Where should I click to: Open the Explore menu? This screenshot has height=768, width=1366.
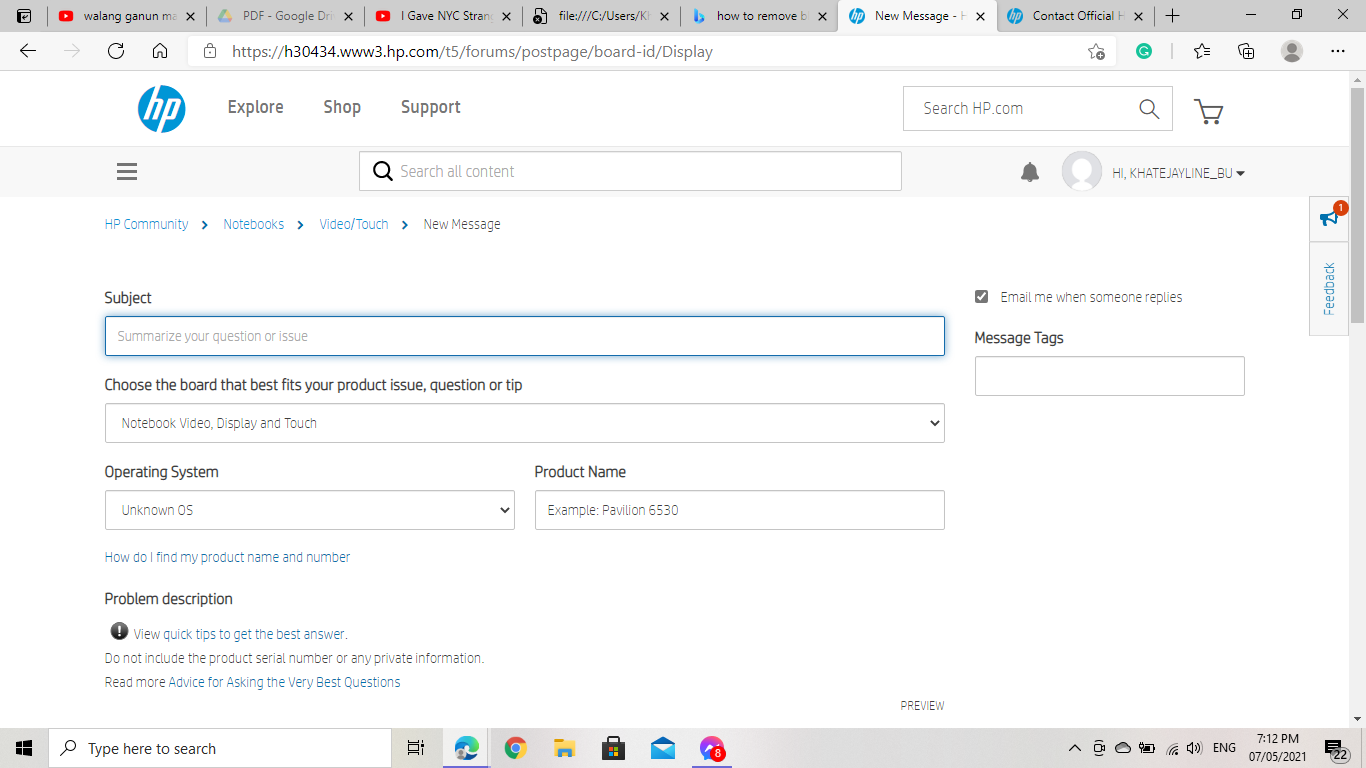tap(256, 107)
